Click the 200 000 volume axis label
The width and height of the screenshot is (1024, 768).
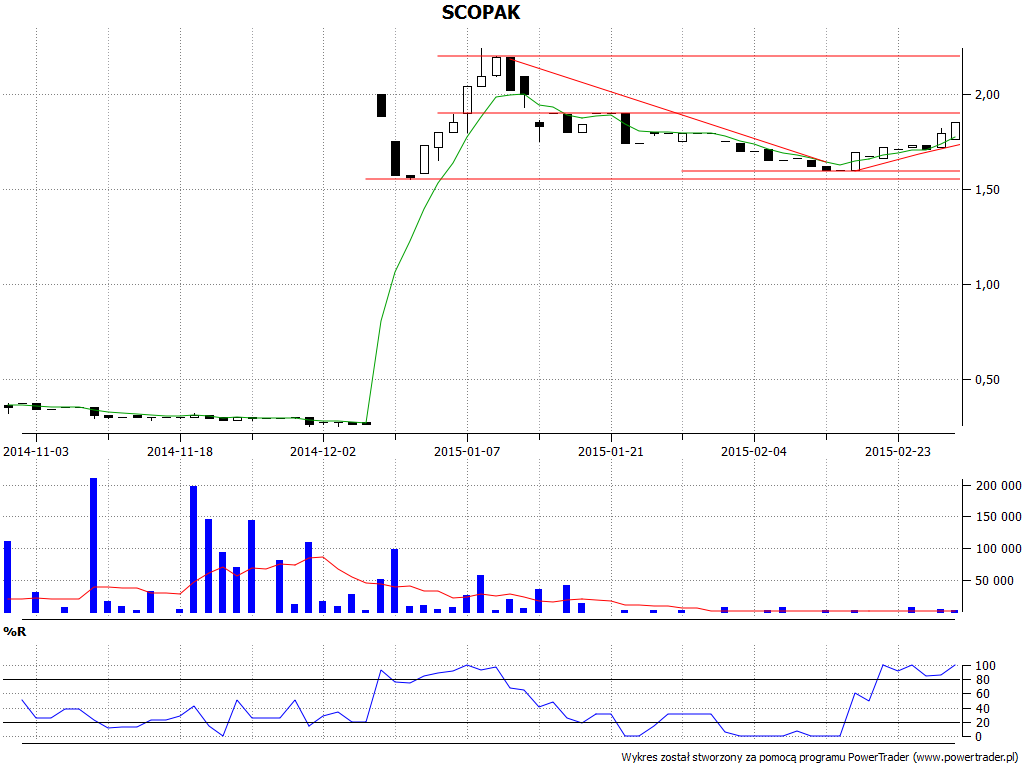pos(998,485)
